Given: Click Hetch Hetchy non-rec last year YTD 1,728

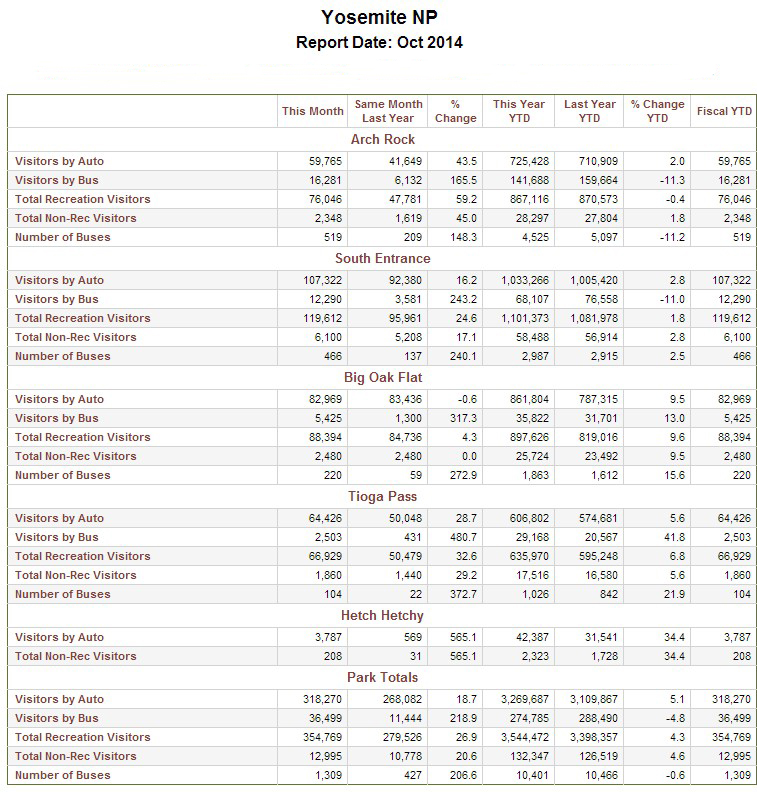Looking at the screenshot, I should click(604, 657).
